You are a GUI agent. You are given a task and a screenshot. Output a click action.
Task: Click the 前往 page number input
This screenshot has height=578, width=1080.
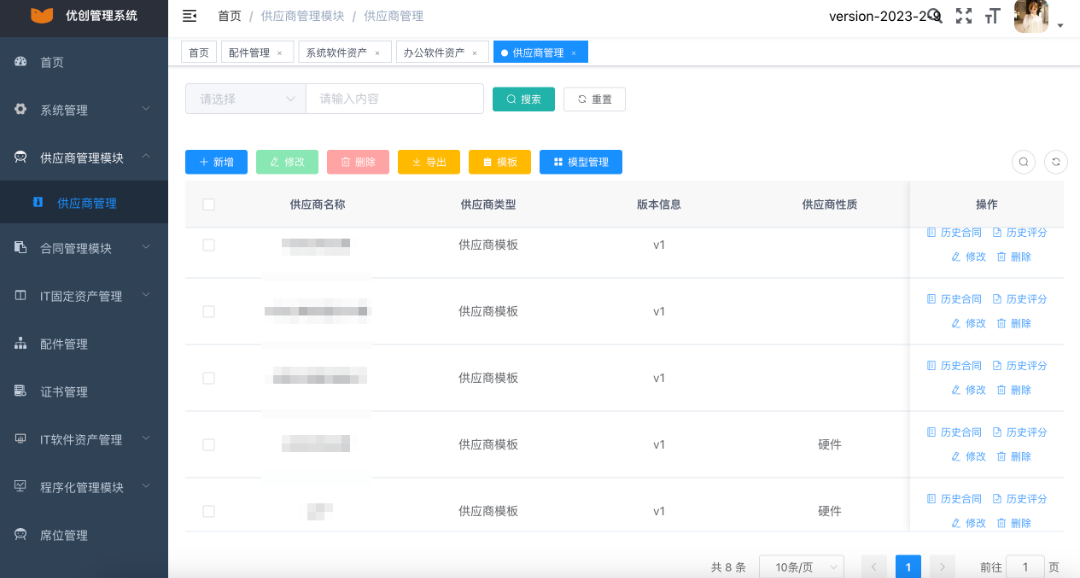click(x=1026, y=566)
